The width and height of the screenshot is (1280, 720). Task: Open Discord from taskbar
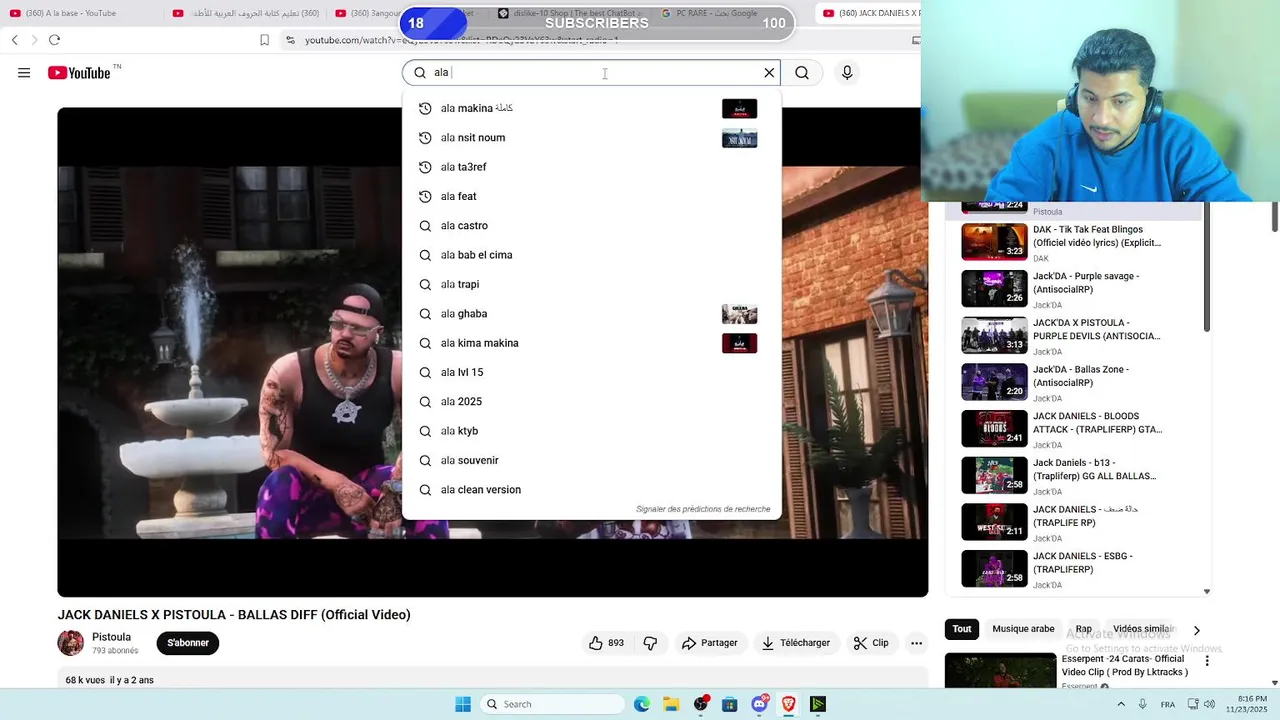pos(759,704)
